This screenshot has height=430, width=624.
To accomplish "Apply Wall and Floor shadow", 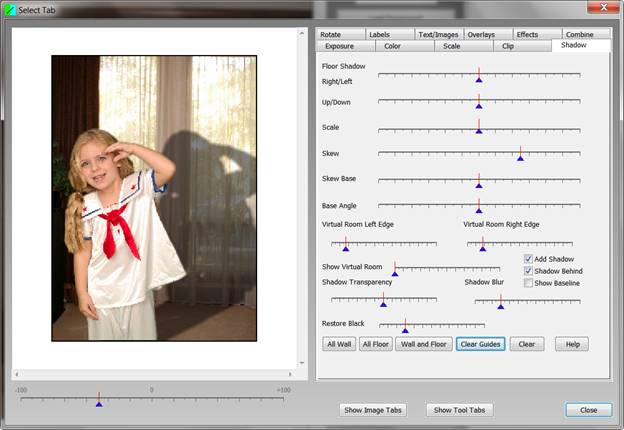I will pos(421,344).
